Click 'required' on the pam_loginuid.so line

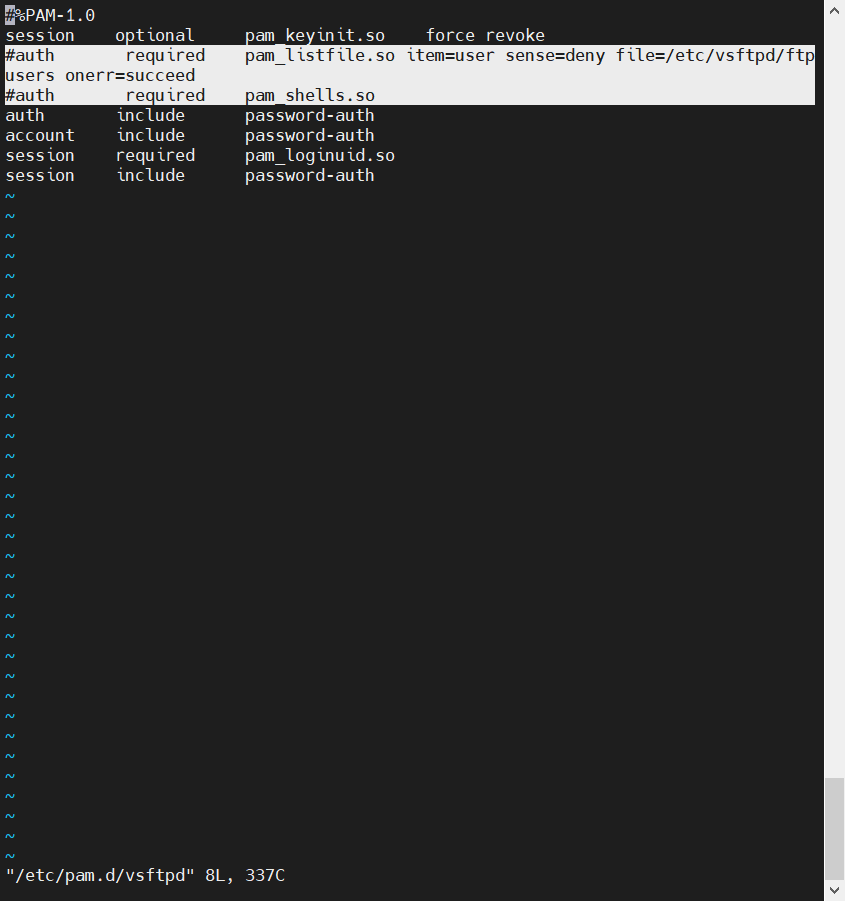pyautogui.click(x=155, y=156)
